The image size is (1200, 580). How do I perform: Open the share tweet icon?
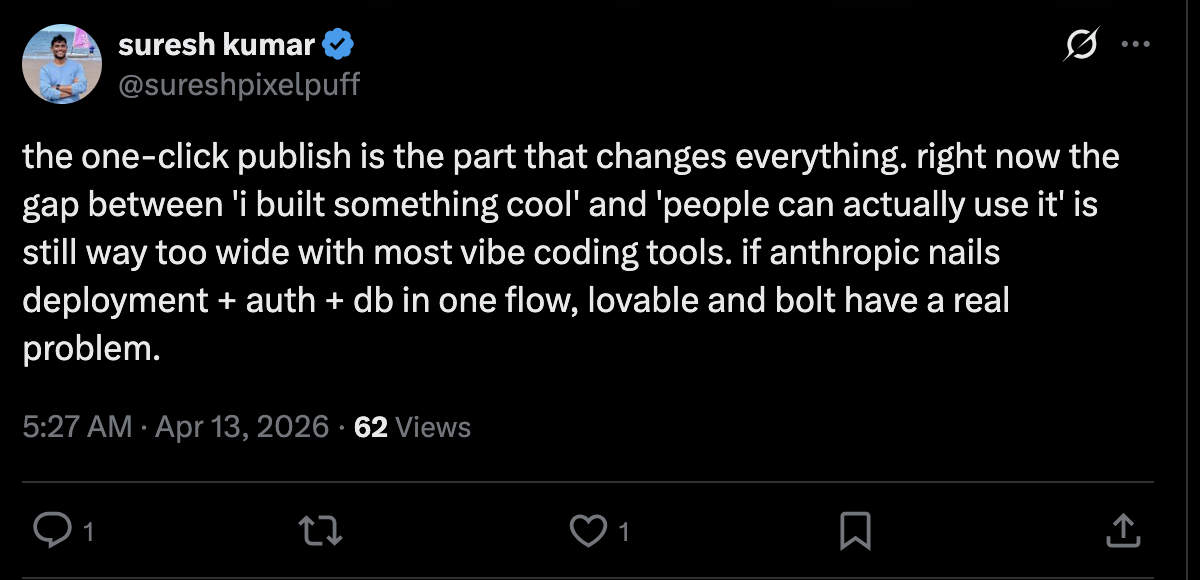point(1122,530)
